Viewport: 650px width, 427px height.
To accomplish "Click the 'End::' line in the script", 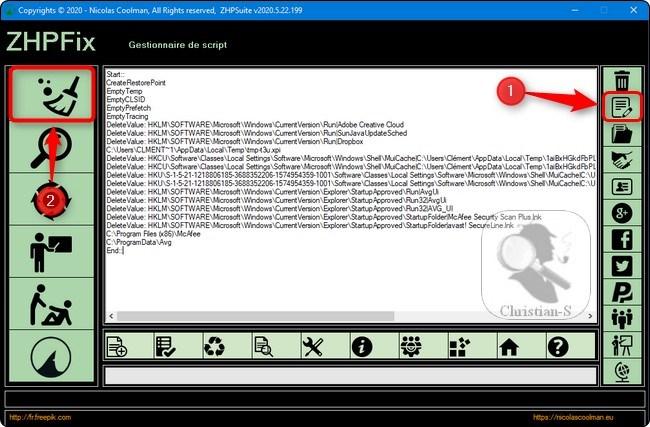I will click(115, 250).
